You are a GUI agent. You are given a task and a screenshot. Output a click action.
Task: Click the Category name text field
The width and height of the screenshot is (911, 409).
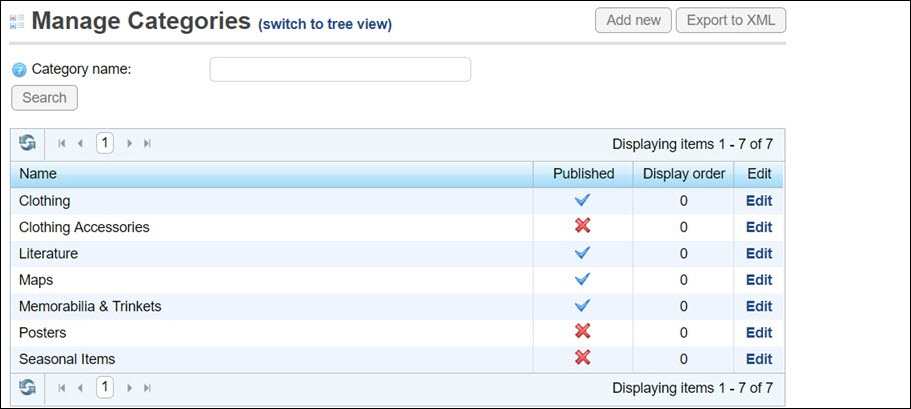pyautogui.click(x=340, y=69)
